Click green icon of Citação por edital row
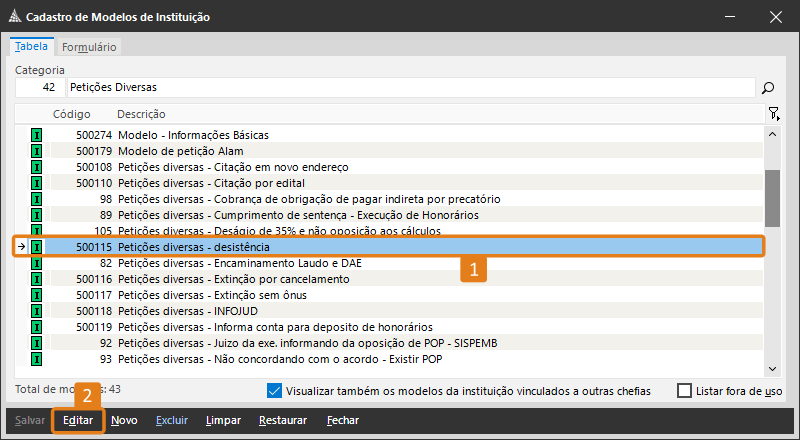 (x=37, y=183)
